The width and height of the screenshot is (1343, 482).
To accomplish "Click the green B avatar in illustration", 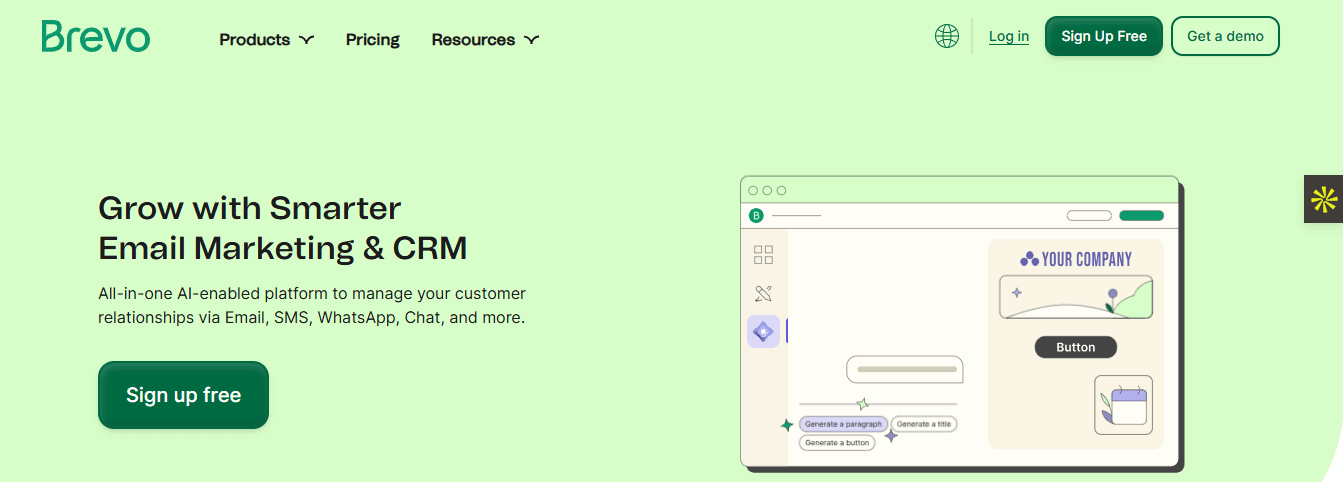I will coord(756,215).
